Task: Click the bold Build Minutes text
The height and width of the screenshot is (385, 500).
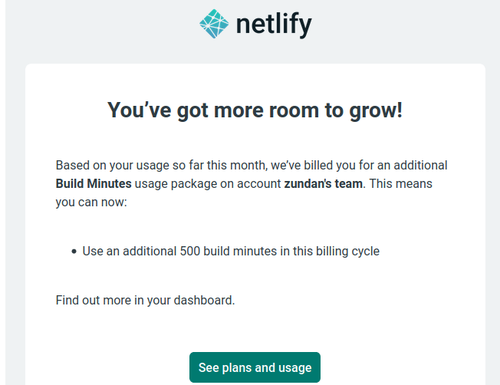Action: (x=94, y=184)
